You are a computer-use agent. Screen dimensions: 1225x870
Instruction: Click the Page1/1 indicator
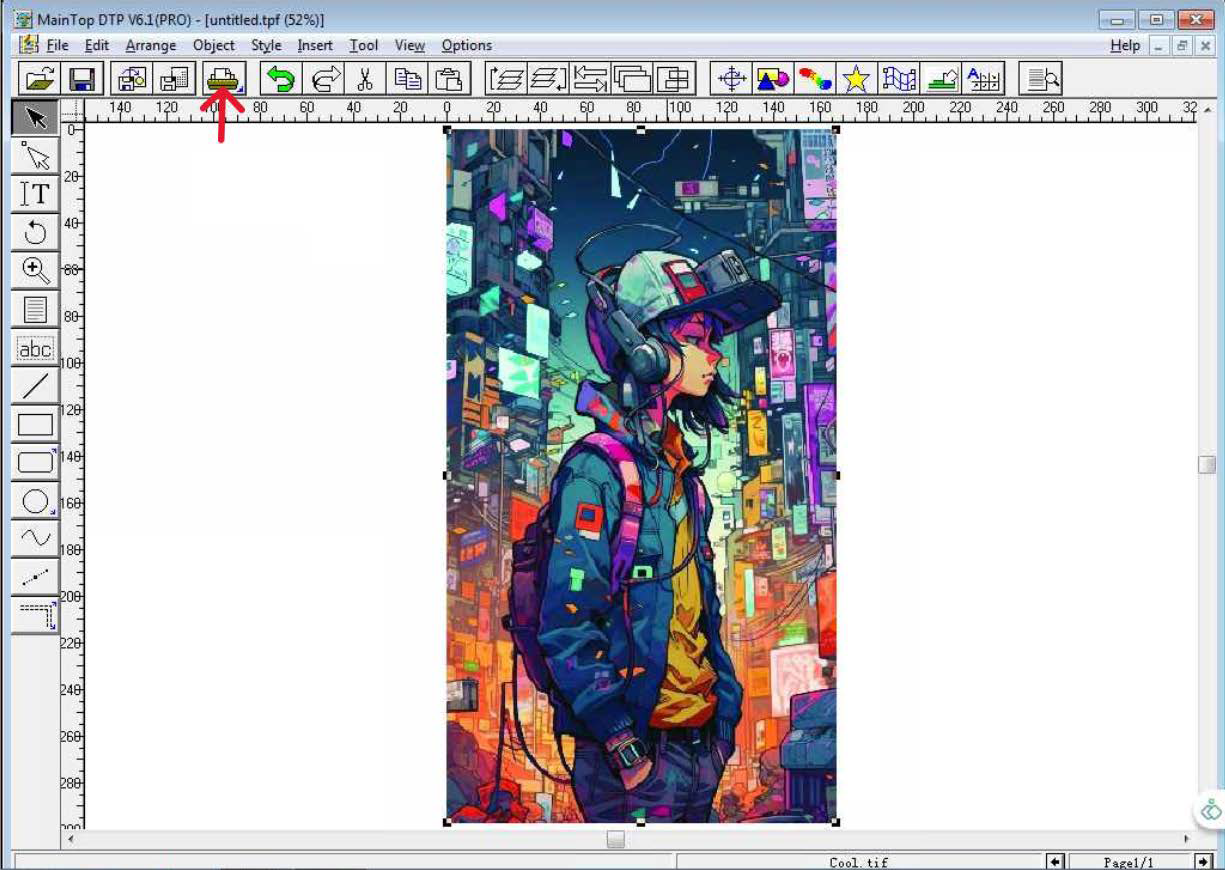click(1129, 861)
